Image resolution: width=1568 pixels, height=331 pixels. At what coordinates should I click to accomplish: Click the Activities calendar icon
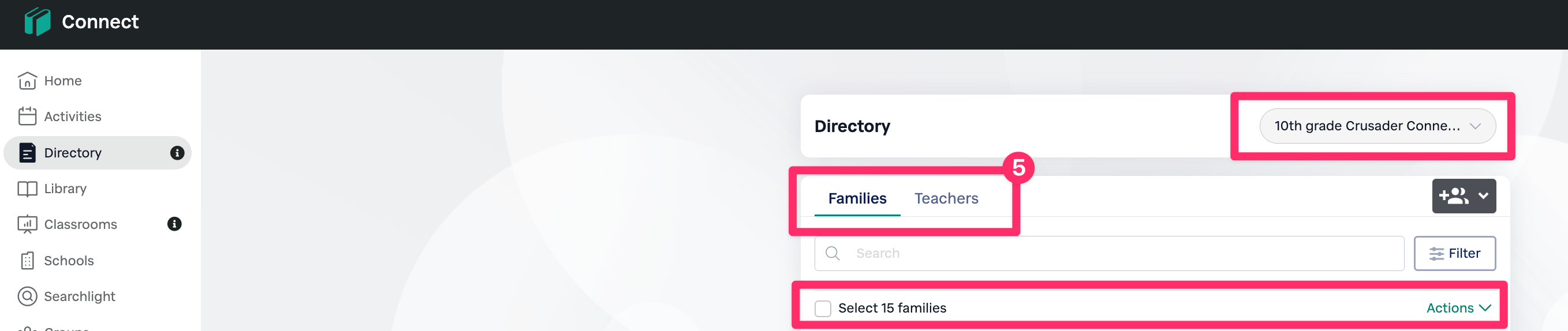27,116
